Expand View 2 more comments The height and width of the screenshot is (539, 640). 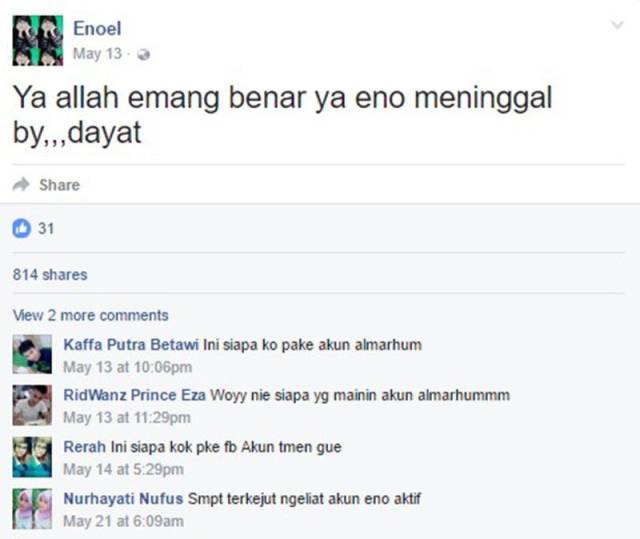[x=90, y=315]
